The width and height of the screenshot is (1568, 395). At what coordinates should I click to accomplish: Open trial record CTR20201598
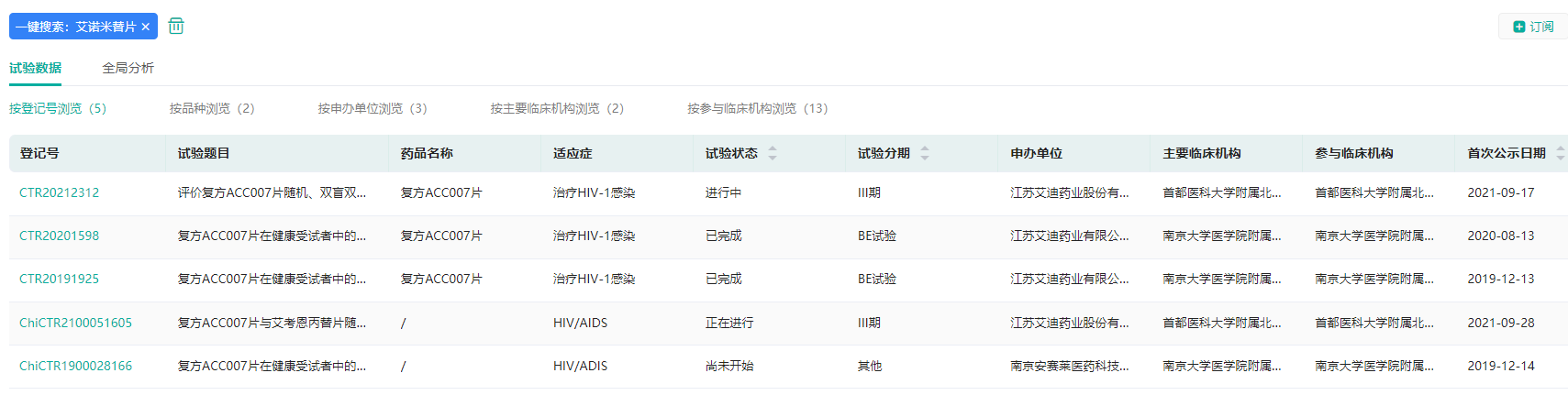59,236
